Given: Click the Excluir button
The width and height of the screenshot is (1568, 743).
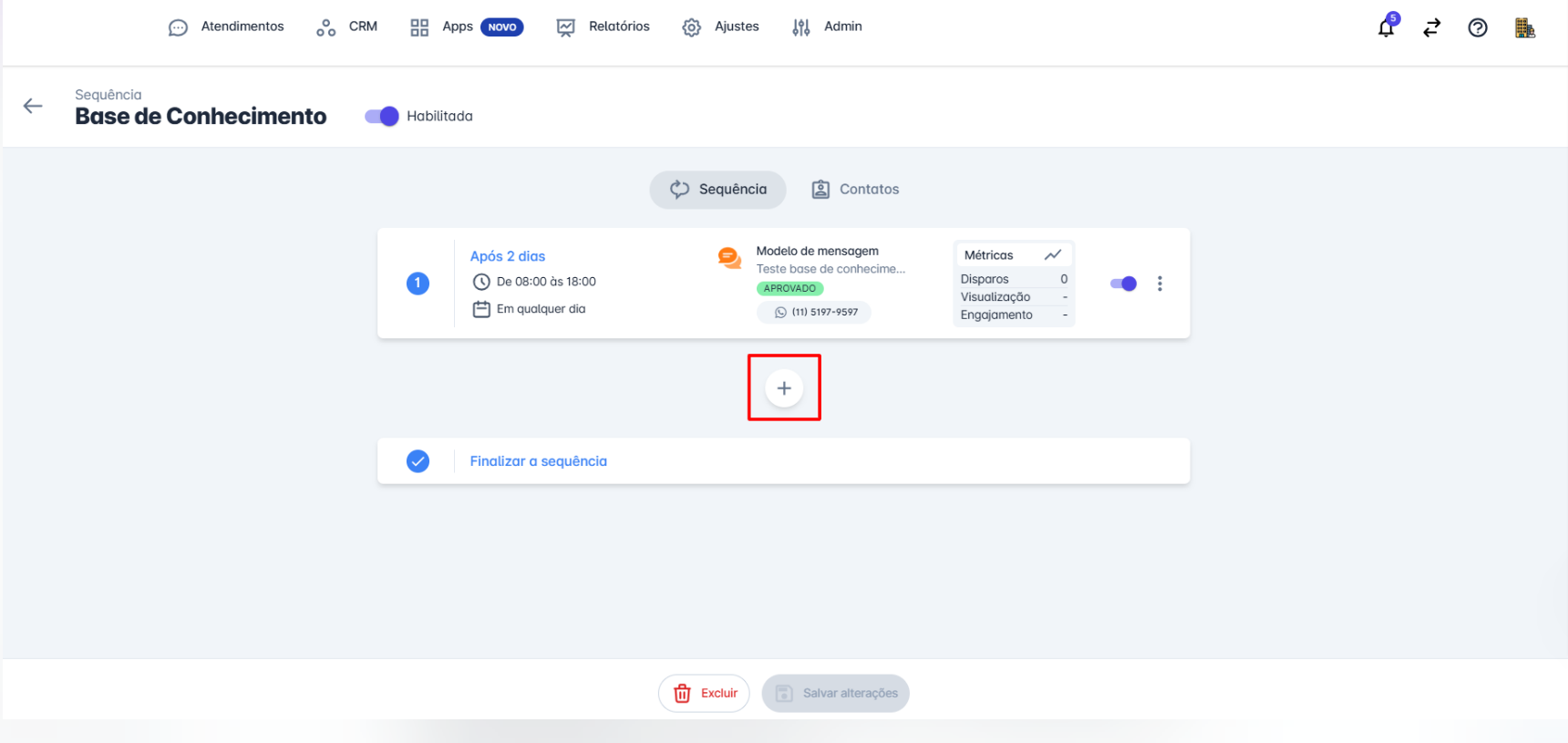Looking at the screenshot, I should pos(704,694).
